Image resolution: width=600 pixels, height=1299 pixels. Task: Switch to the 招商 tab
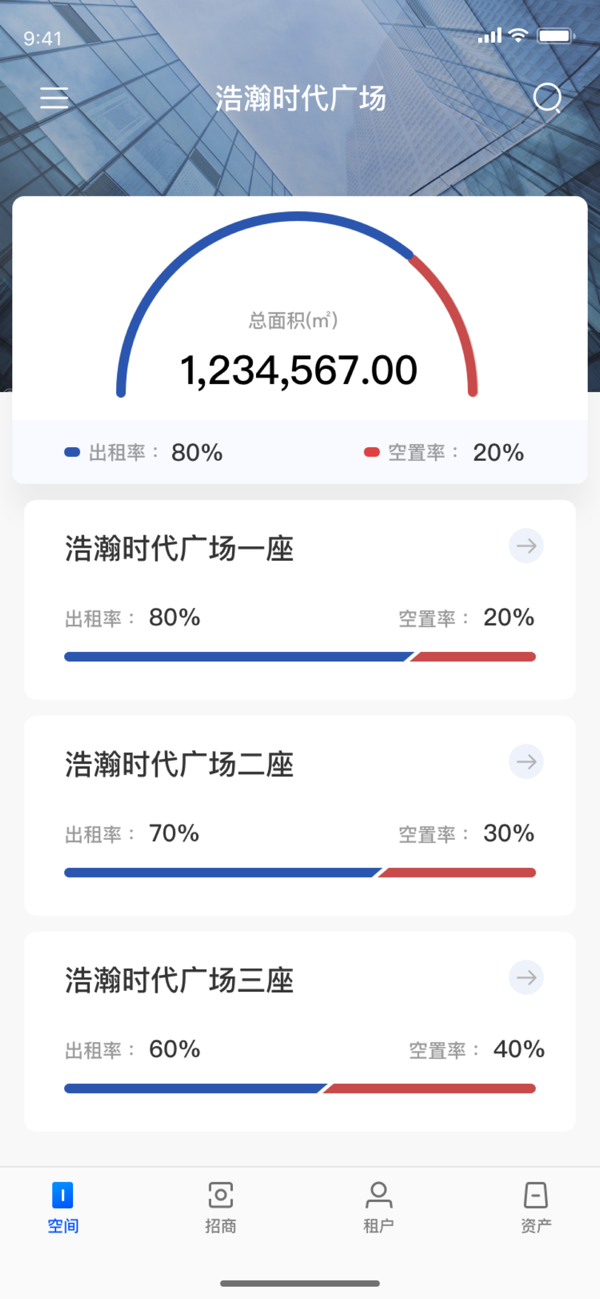pos(220,1207)
